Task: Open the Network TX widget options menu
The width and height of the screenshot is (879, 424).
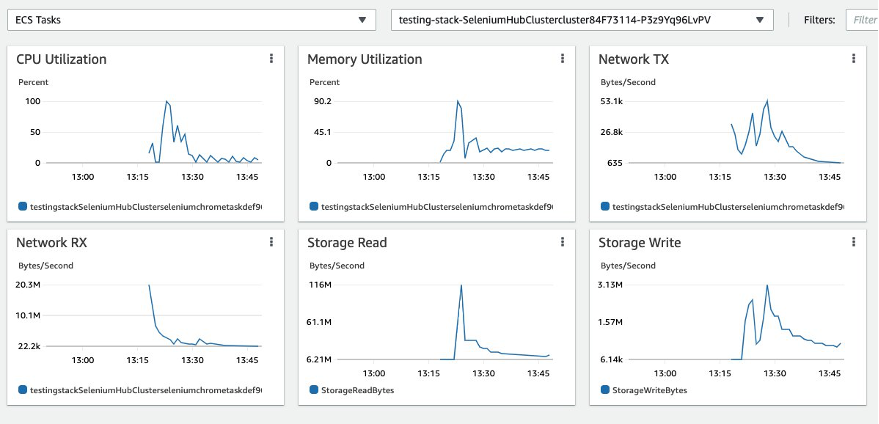Action: [853, 58]
